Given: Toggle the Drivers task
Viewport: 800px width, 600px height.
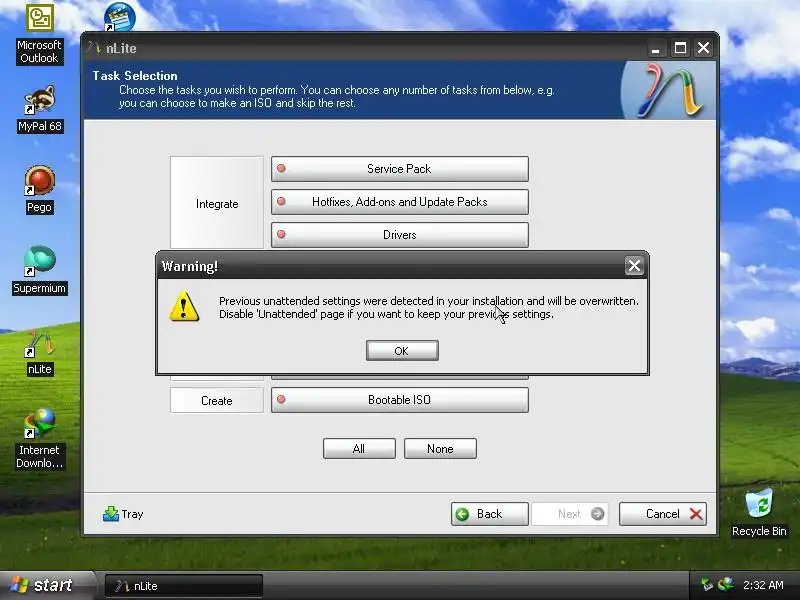Looking at the screenshot, I should tap(399, 235).
